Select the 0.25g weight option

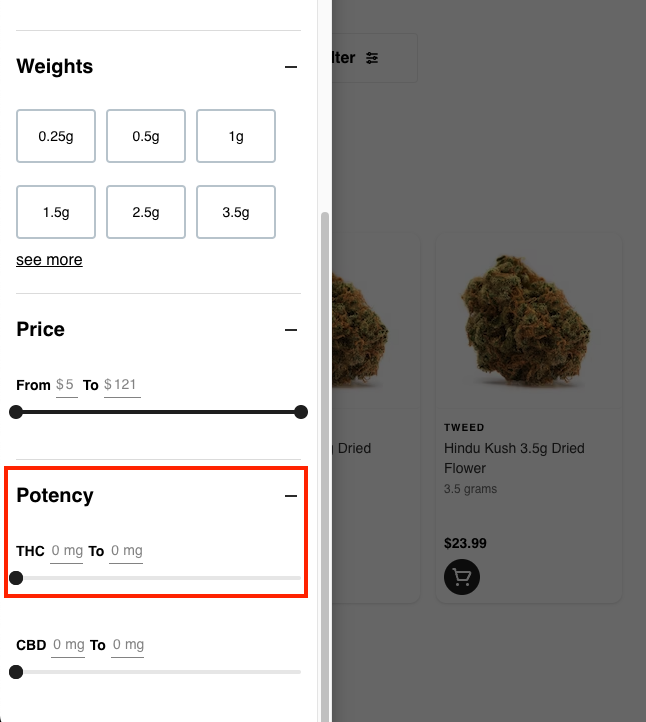click(56, 136)
